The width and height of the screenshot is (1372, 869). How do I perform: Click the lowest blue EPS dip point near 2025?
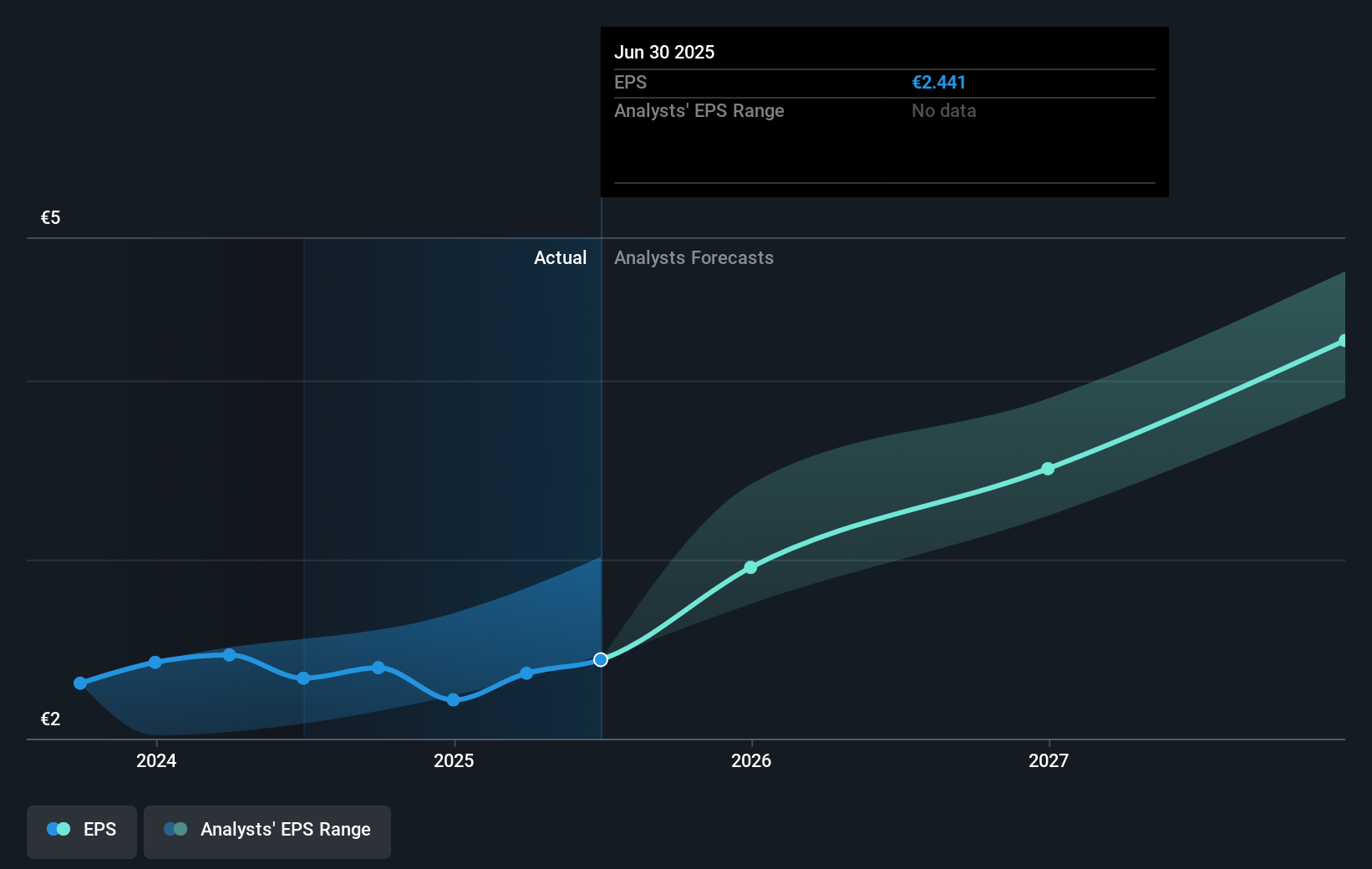(453, 700)
